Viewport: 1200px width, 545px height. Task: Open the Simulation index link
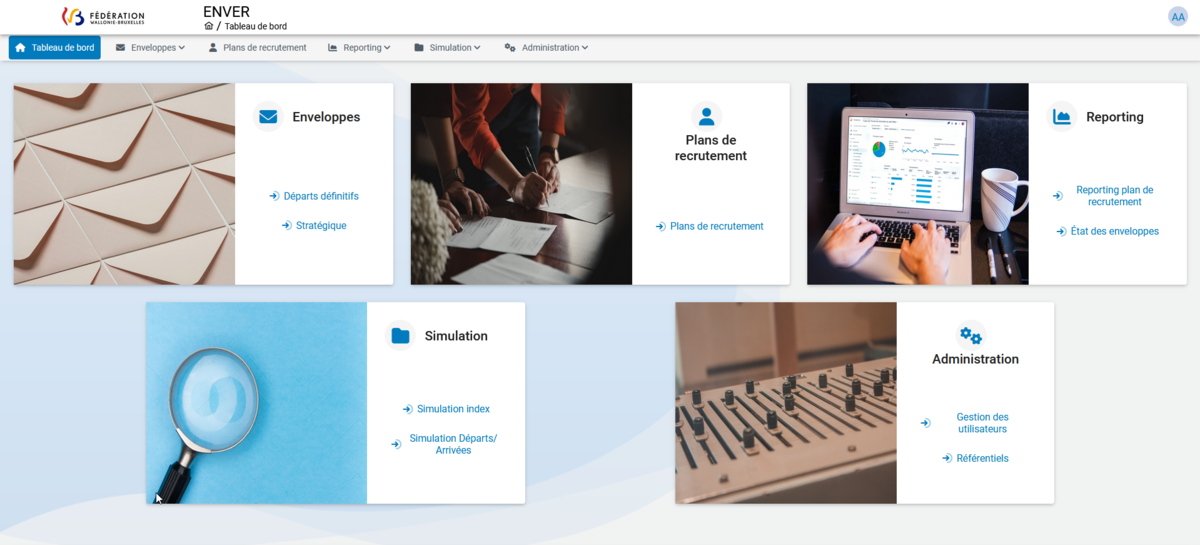pyautogui.click(x=453, y=409)
